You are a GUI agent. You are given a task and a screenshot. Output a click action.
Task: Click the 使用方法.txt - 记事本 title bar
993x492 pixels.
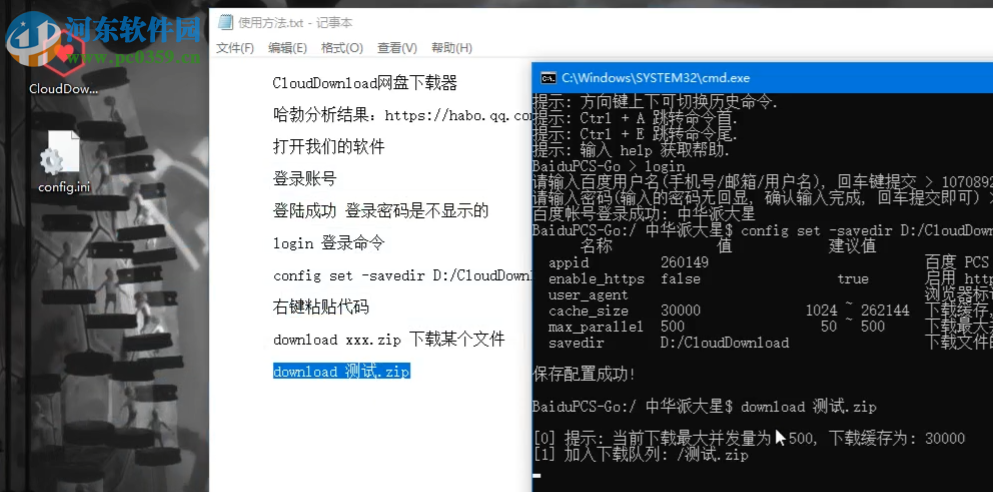(x=296, y=23)
